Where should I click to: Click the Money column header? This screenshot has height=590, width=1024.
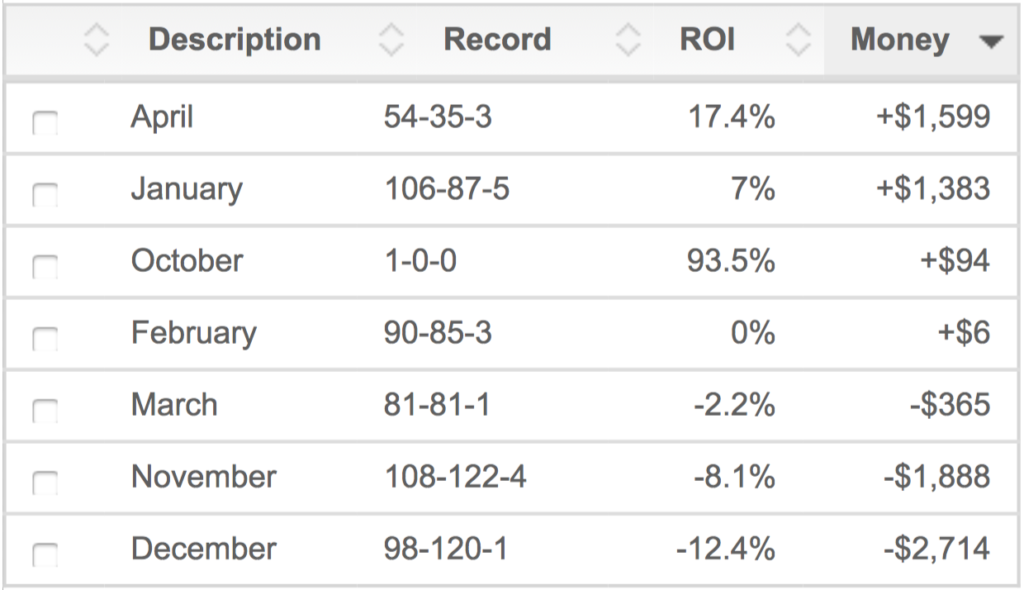coord(900,41)
